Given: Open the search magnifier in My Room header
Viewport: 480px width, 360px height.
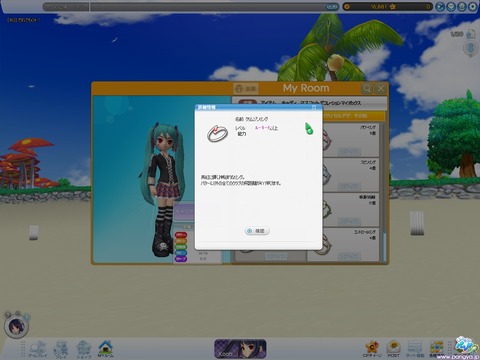Looking at the screenshot, I should click(x=367, y=88).
